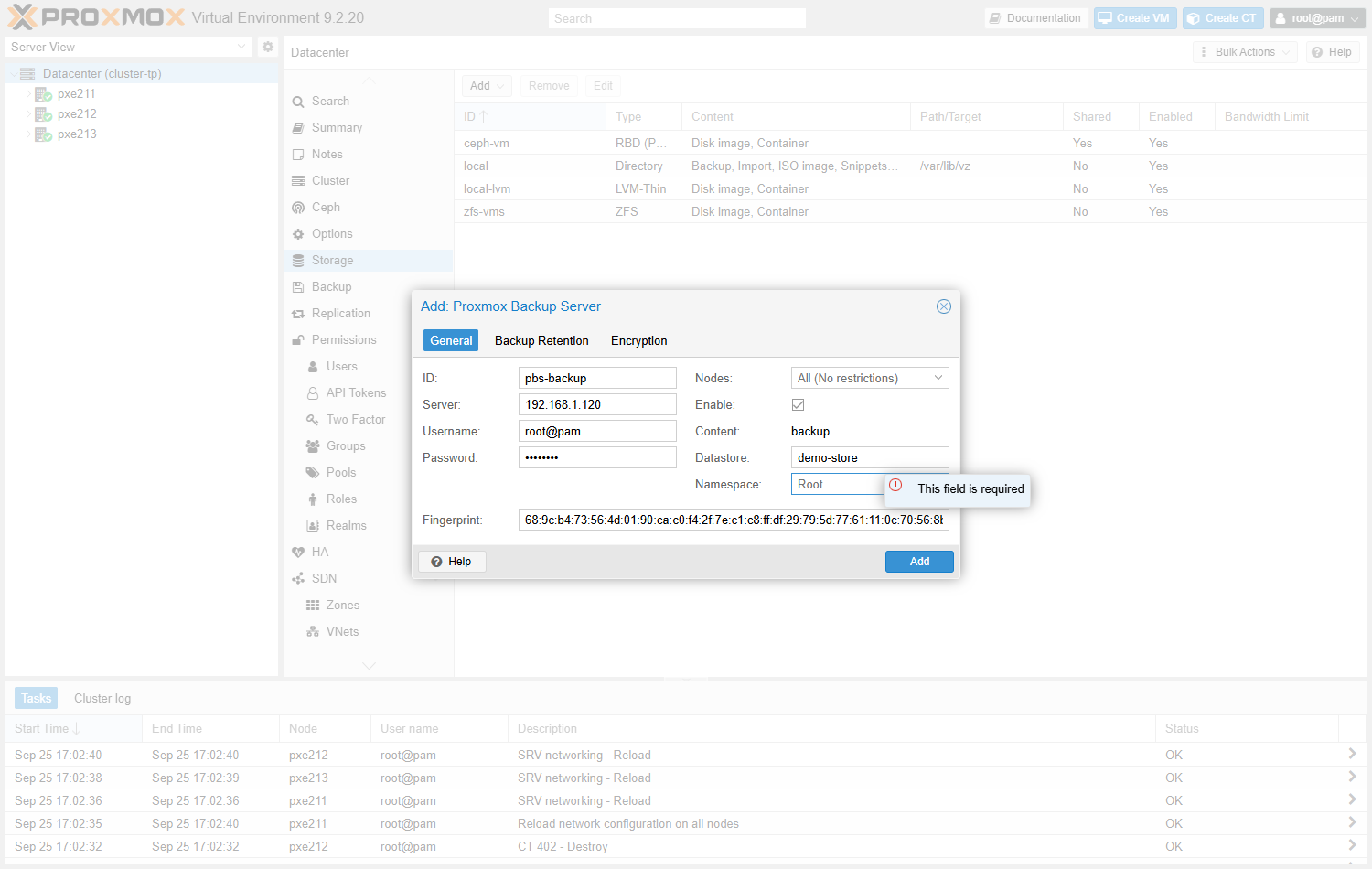Sort tasks by Start Time column
The height and width of the screenshot is (869, 1372).
coord(73,728)
